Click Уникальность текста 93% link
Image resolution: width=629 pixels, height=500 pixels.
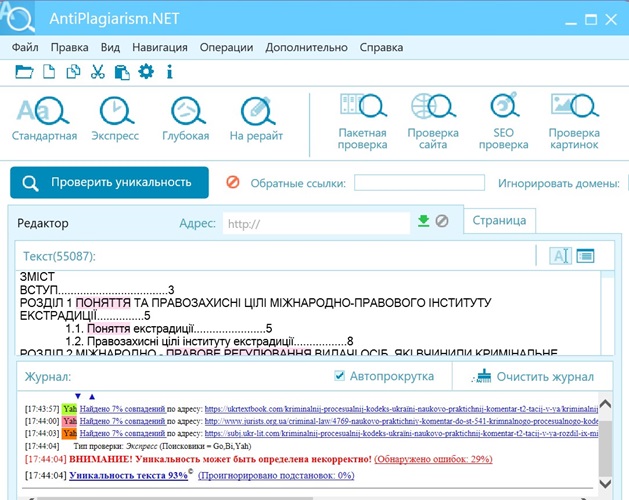pos(128,476)
